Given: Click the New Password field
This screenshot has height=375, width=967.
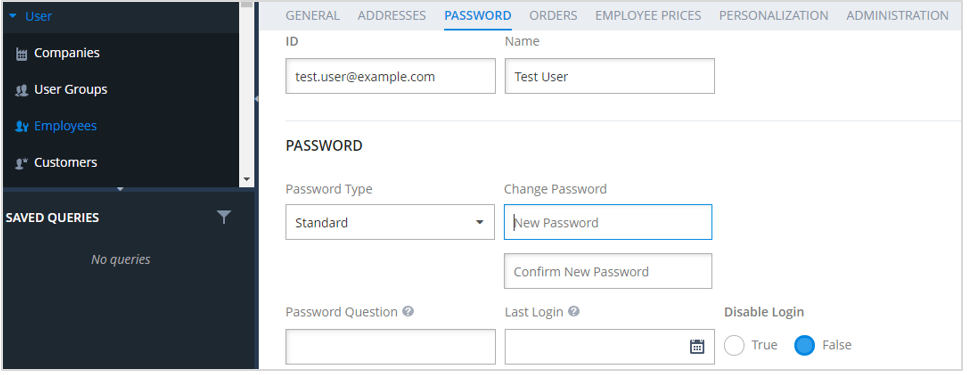Looking at the screenshot, I should tap(608, 222).
